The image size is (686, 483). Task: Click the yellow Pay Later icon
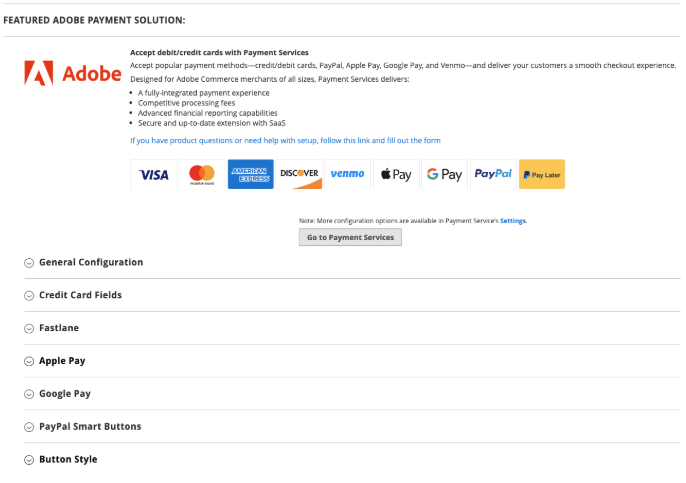[541, 174]
